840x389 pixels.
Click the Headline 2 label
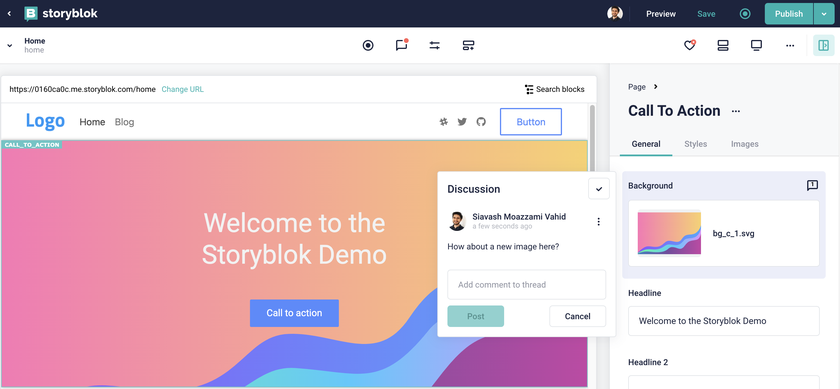pos(648,362)
